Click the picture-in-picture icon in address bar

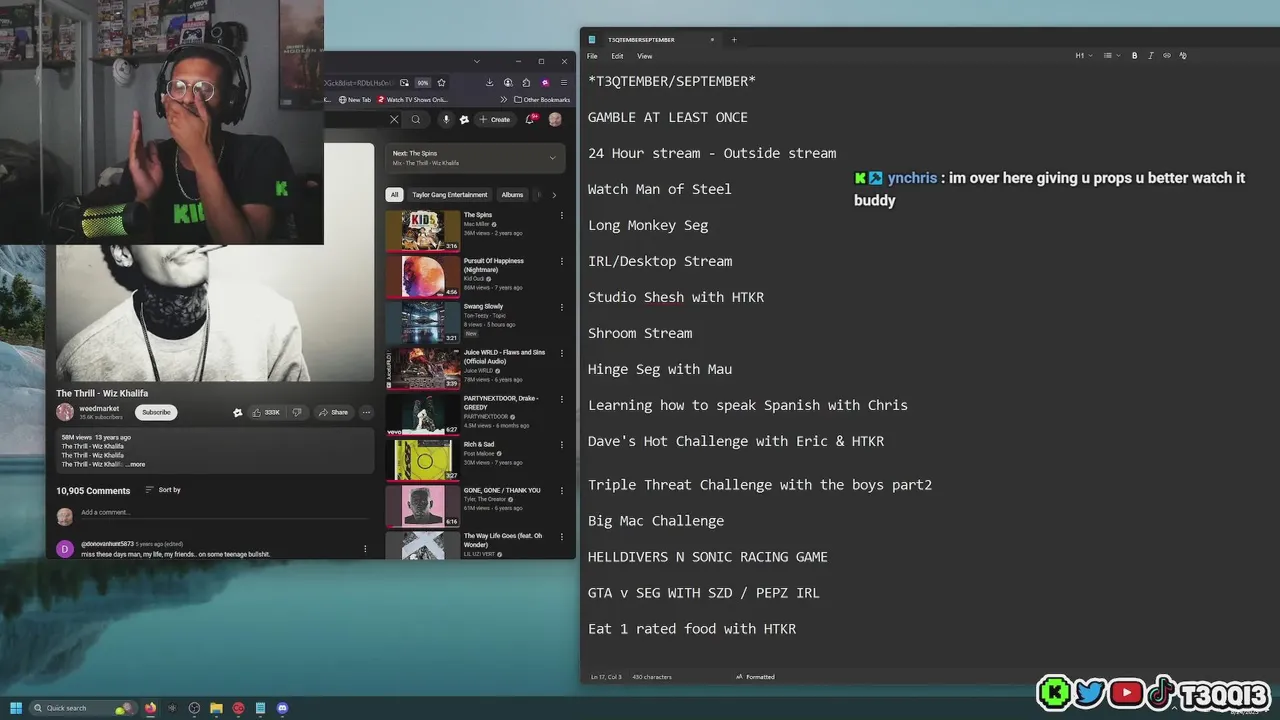coord(404,83)
